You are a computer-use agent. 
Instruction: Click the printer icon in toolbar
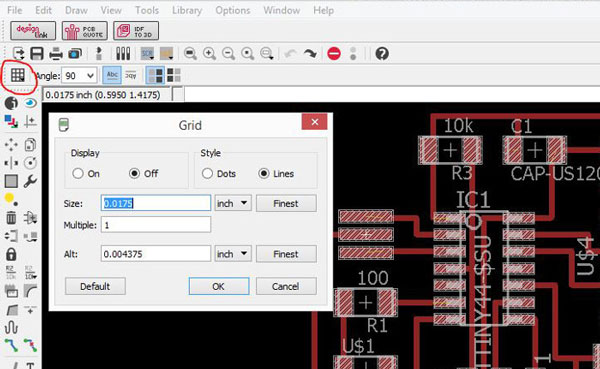click(x=56, y=54)
